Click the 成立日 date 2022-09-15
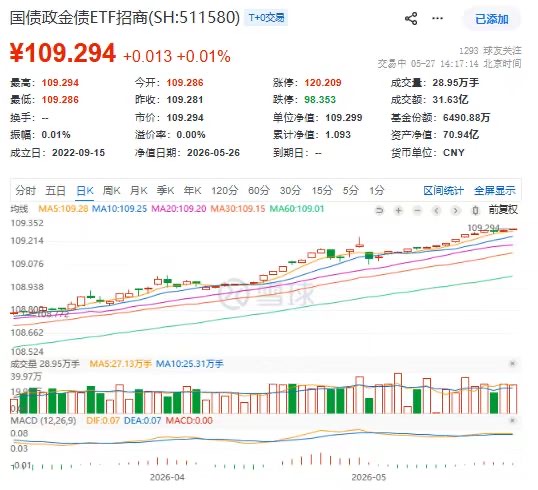538x490 pixels. coord(78,153)
